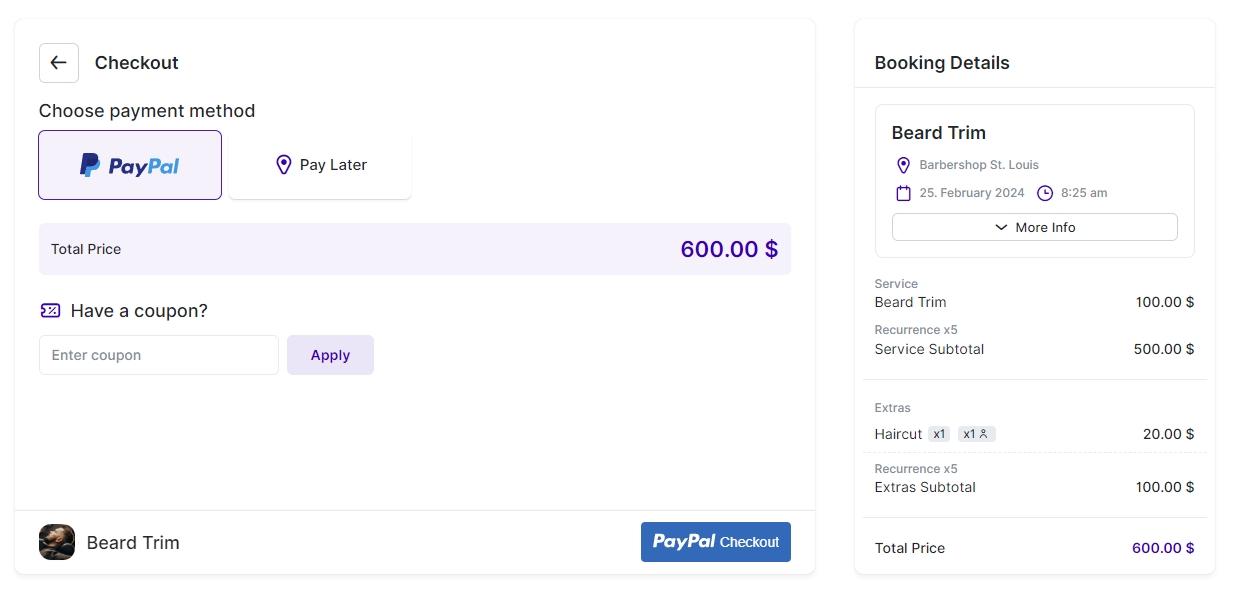The width and height of the screenshot is (1233, 594).
Task: Click the Booking Details heading
Action: pos(941,63)
